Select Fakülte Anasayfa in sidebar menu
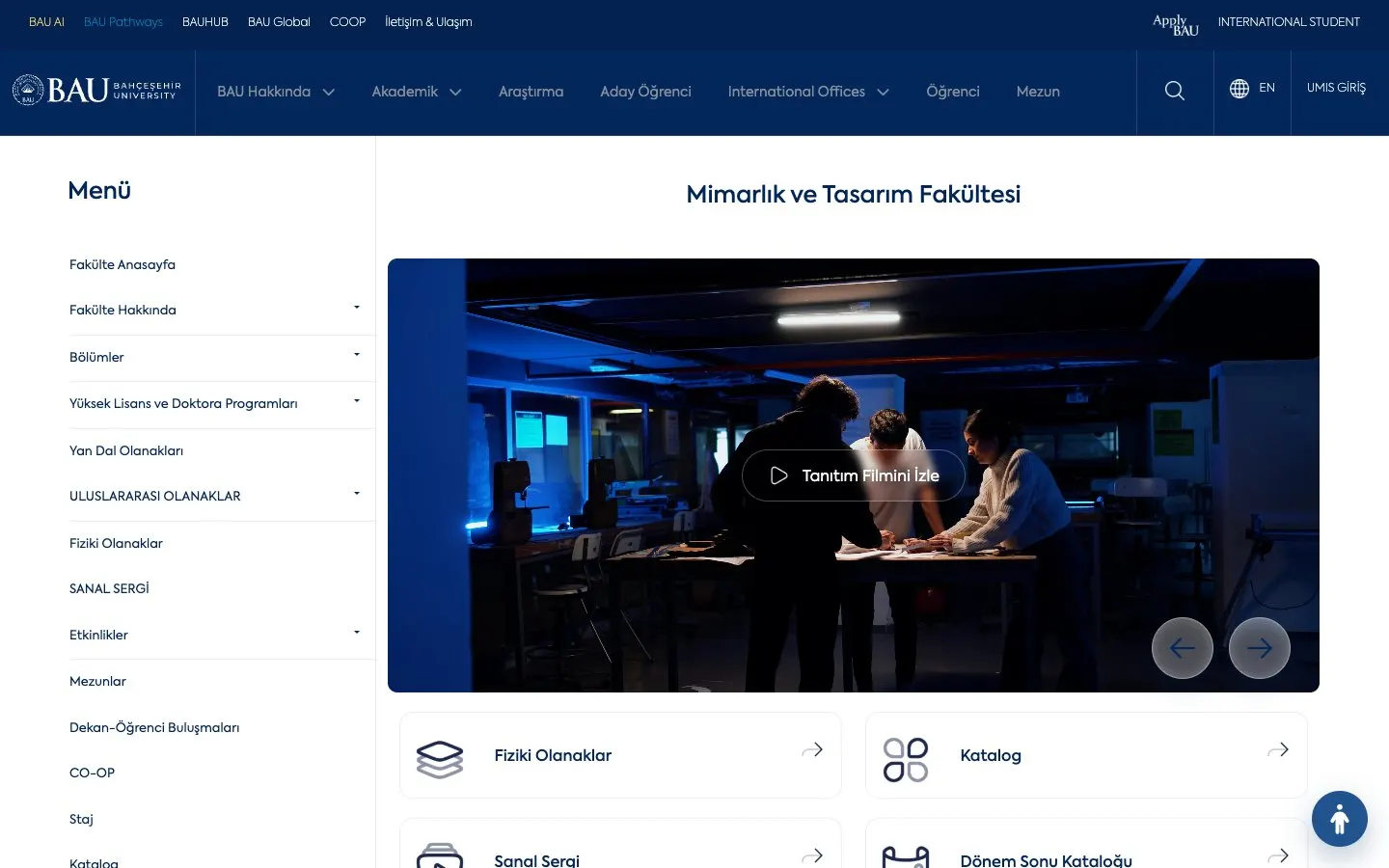Viewport: 1389px width, 868px height. 123,264
